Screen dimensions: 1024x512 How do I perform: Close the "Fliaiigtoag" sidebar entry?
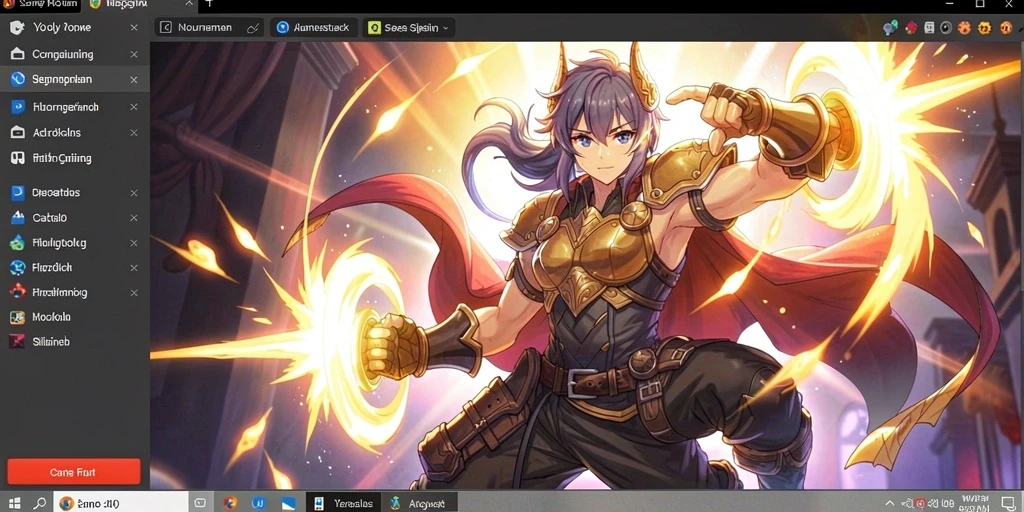[x=134, y=243]
